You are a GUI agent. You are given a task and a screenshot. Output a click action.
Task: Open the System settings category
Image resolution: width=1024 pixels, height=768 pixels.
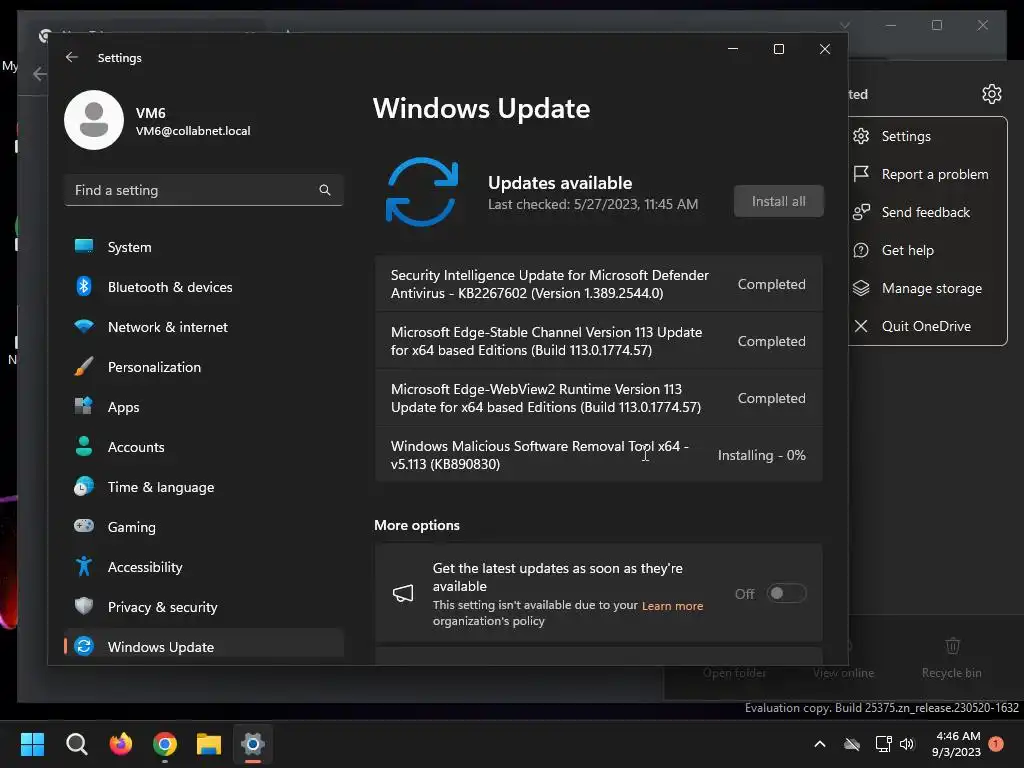point(204,247)
